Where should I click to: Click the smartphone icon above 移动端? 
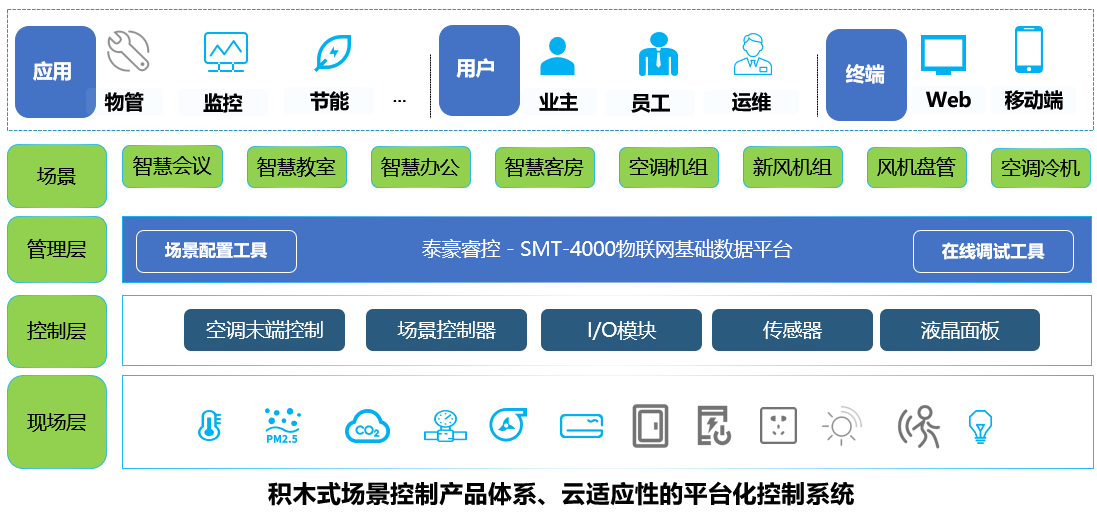pyautogui.click(x=1028, y=49)
